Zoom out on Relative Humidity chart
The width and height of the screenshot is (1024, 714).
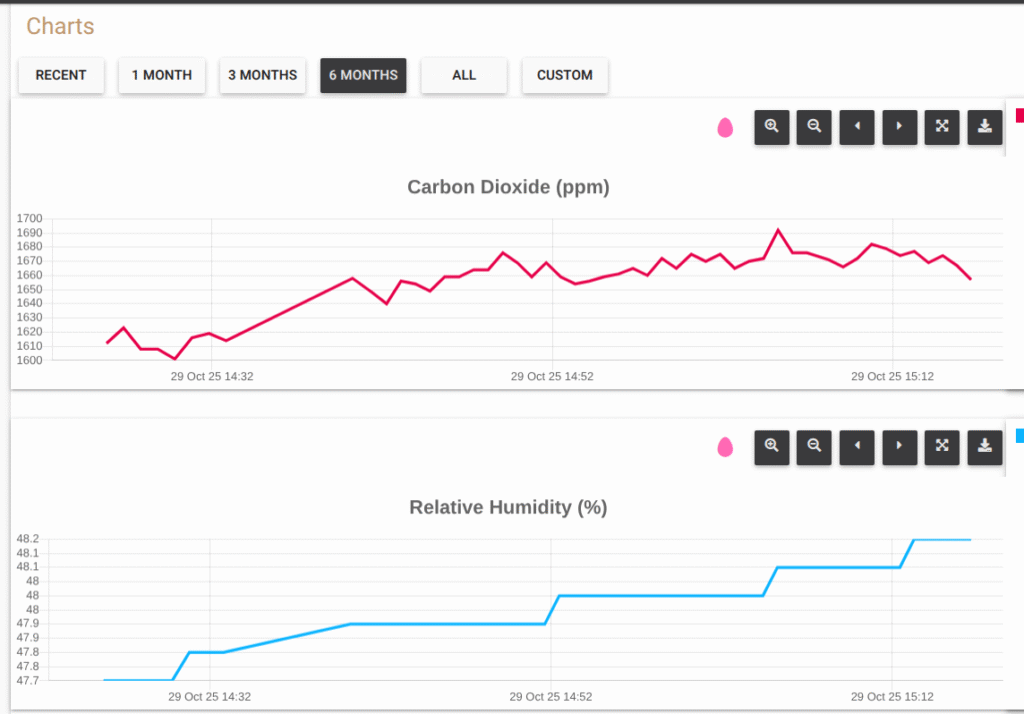[x=814, y=447]
